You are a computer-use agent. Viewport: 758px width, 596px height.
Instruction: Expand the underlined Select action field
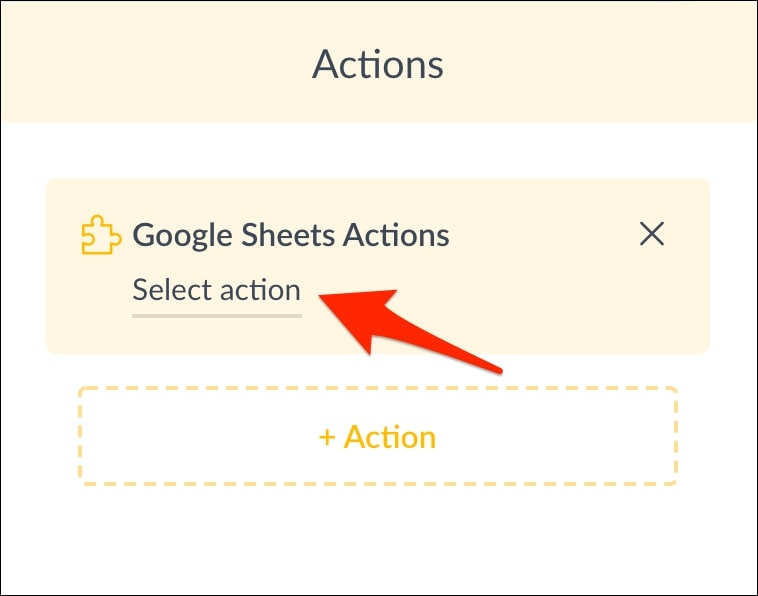217,291
